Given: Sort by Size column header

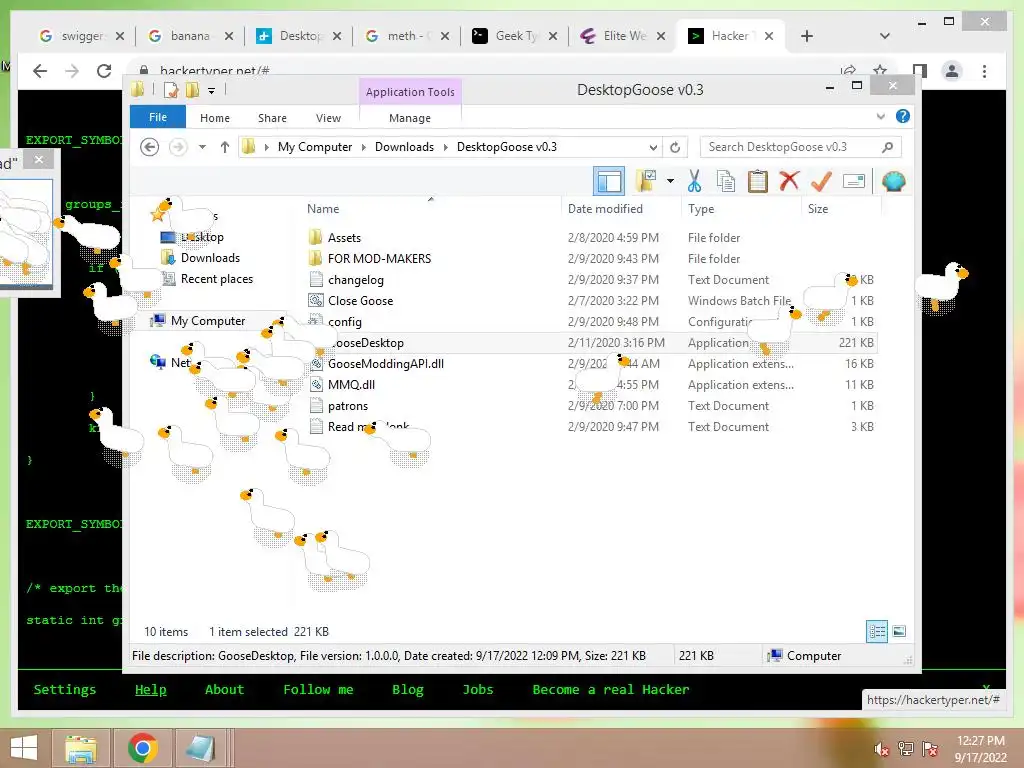Looking at the screenshot, I should [x=818, y=209].
